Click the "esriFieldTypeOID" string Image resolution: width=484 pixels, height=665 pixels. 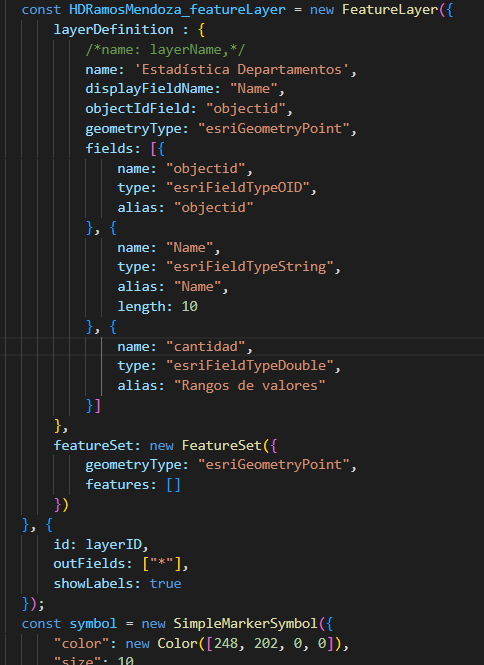238,188
